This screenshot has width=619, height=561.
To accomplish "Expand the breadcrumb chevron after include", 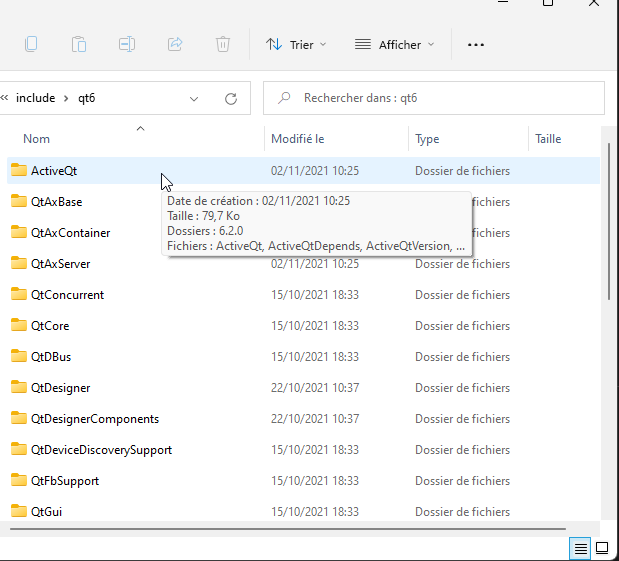I will (x=66, y=98).
